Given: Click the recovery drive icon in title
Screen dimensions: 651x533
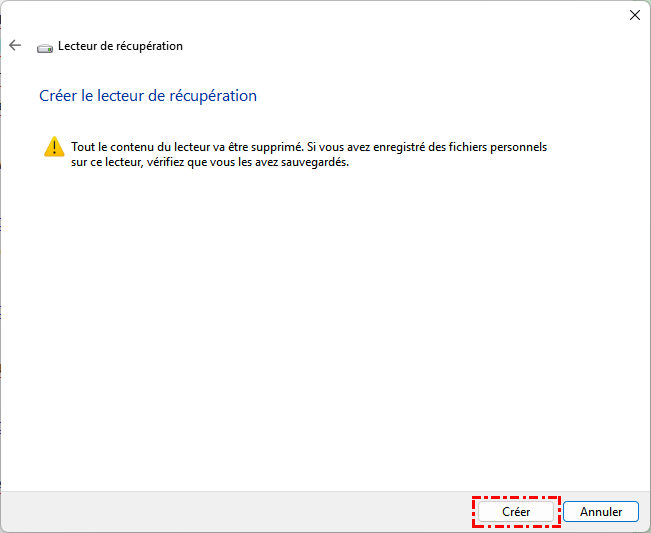Looking at the screenshot, I should coord(44,47).
